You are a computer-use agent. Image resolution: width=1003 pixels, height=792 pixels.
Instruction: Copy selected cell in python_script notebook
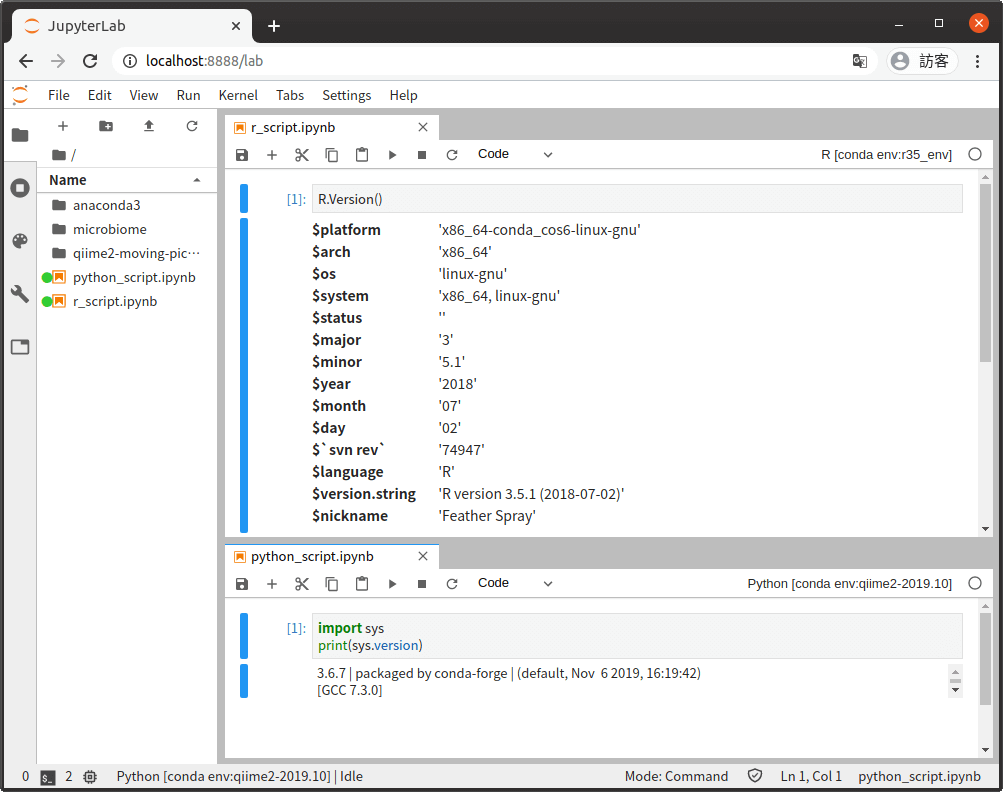331,583
